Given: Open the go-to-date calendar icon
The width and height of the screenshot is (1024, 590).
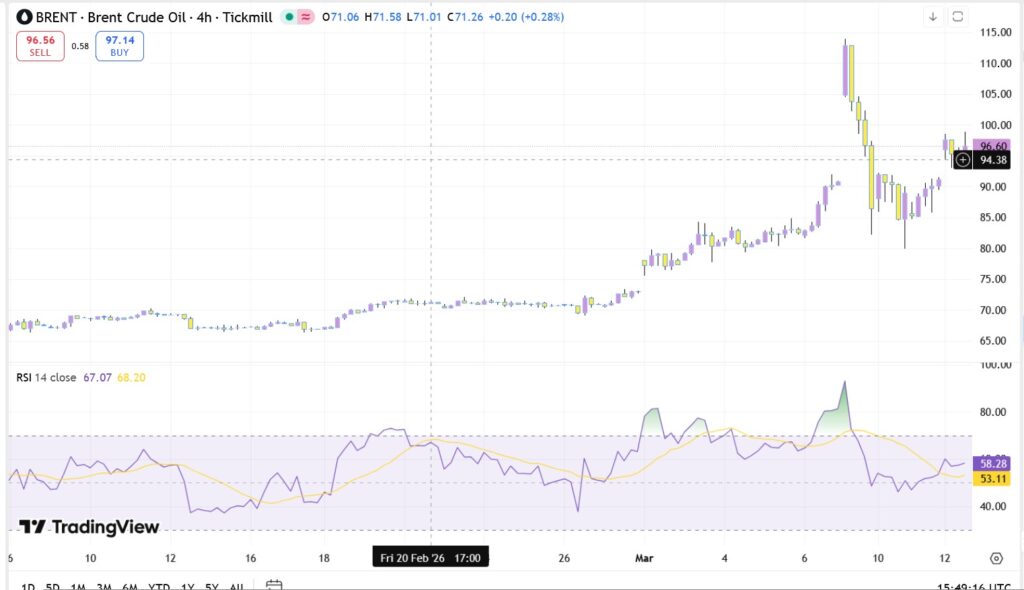Looking at the screenshot, I should tap(275, 585).
